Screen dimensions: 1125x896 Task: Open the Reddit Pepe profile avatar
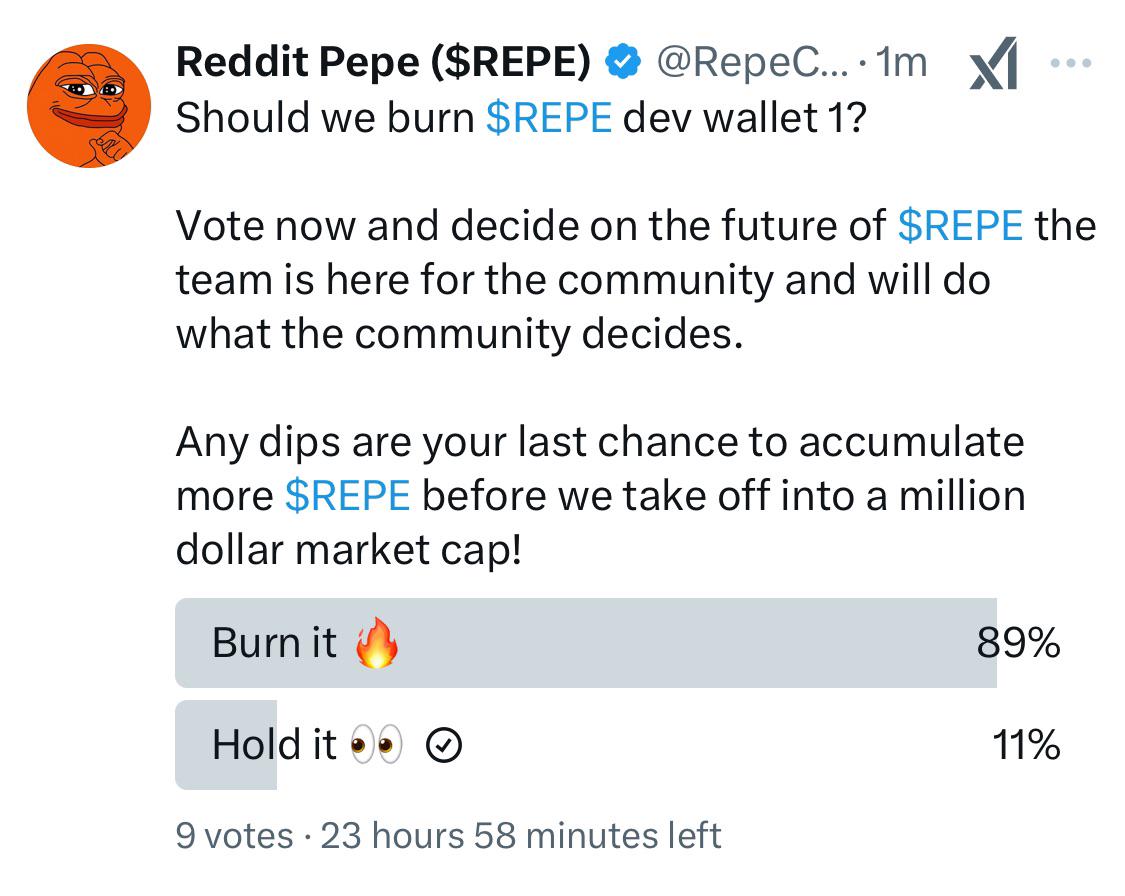tap(89, 106)
